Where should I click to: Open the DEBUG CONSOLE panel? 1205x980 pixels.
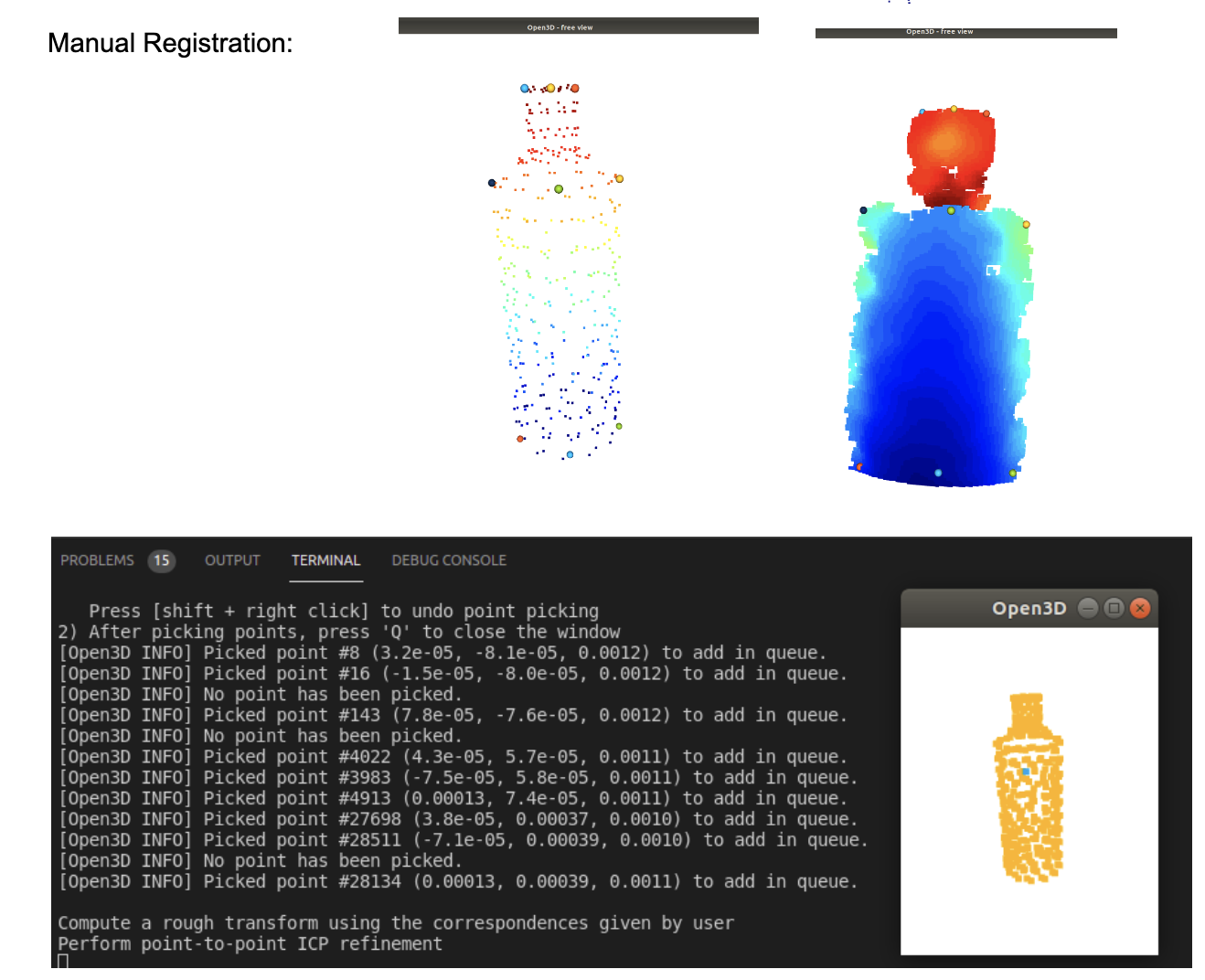449,560
